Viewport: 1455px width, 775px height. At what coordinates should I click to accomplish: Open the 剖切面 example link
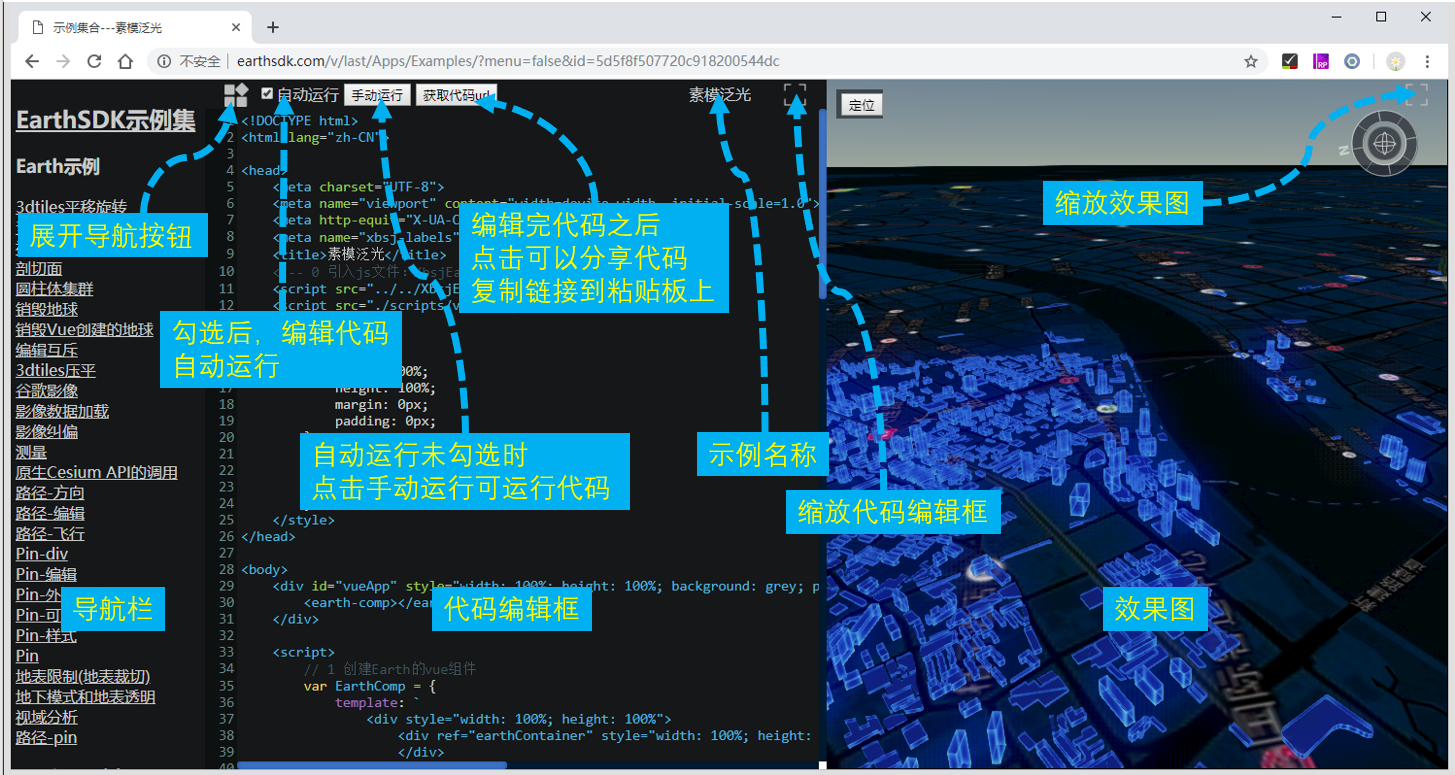(39, 268)
